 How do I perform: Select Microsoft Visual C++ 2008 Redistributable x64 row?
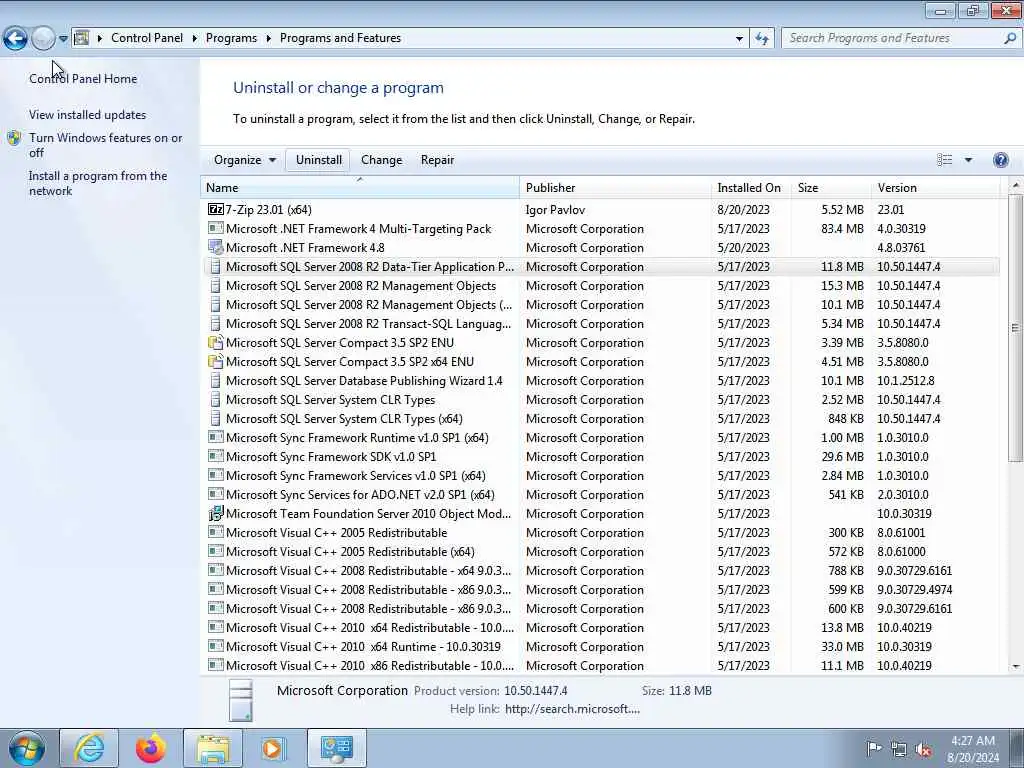(602, 570)
